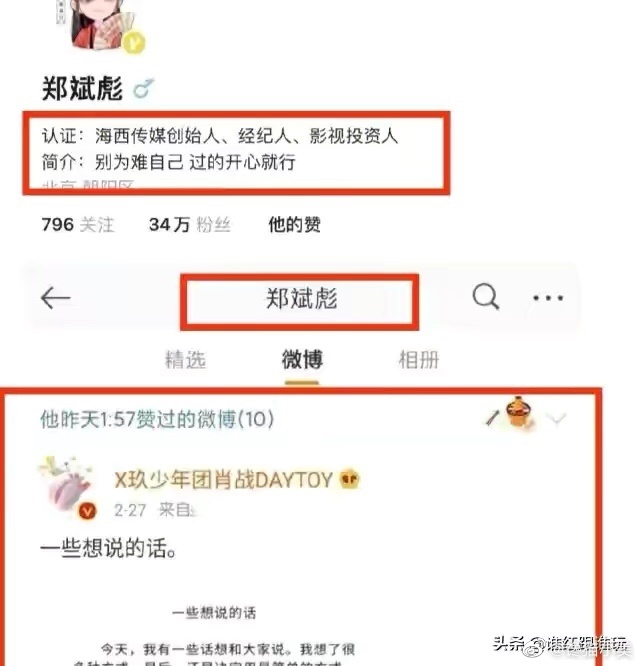View the 796 关注 following list
Screen dimensions: 640x666
click(78, 225)
